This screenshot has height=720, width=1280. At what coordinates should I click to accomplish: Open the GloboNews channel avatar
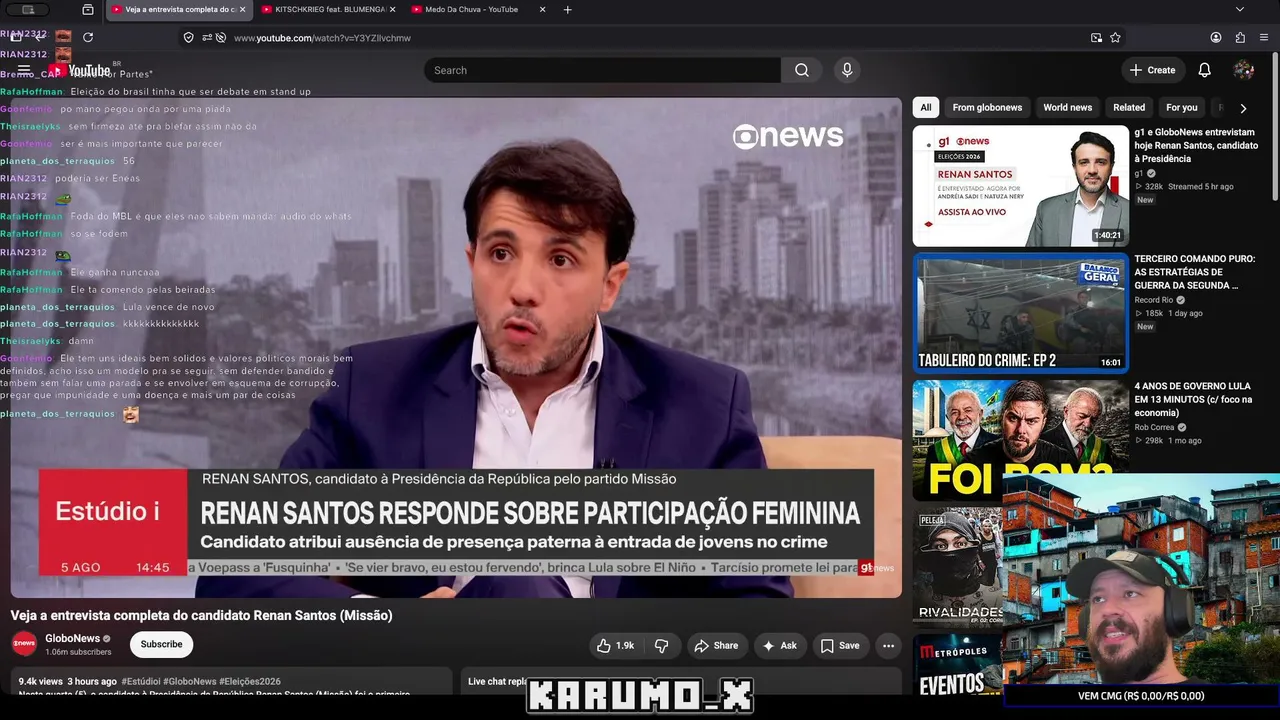coord(24,644)
